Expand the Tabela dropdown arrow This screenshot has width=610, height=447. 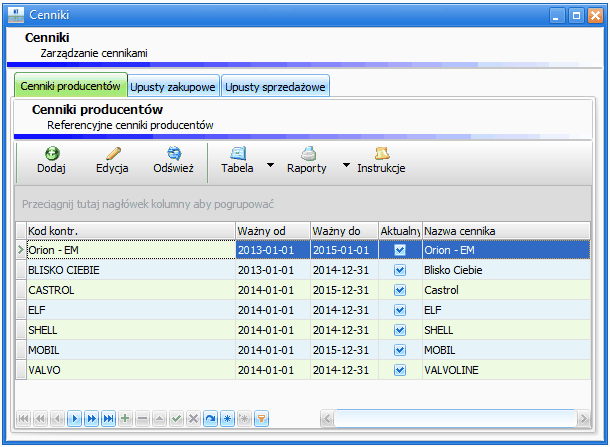[270, 165]
